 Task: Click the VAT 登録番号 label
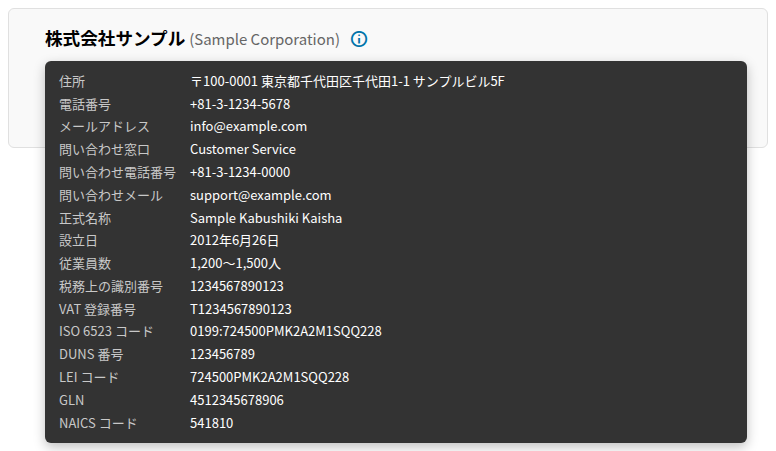pyautogui.click(x=97, y=310)
